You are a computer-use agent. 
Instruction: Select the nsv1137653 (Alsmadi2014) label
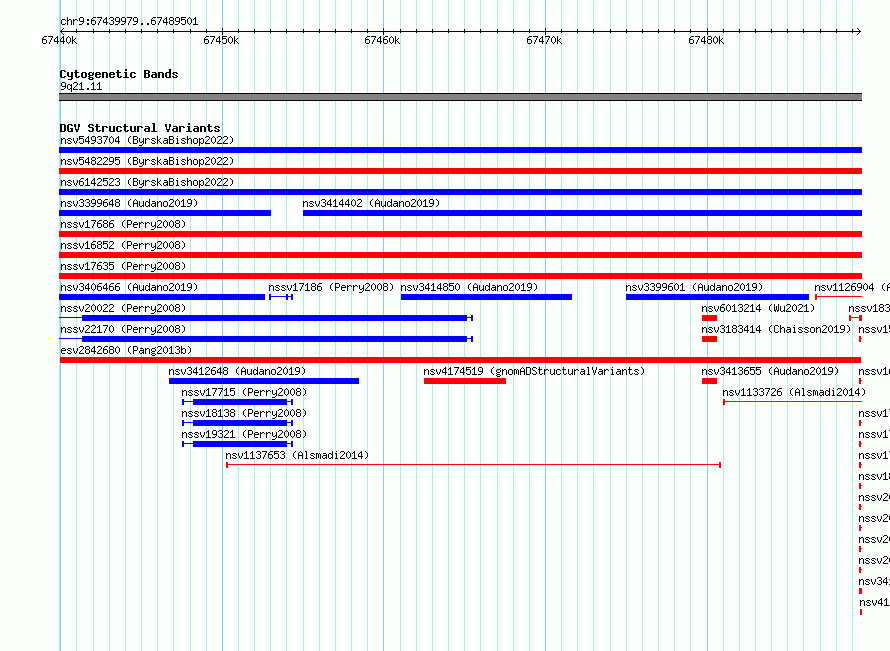tap(297, 455)
